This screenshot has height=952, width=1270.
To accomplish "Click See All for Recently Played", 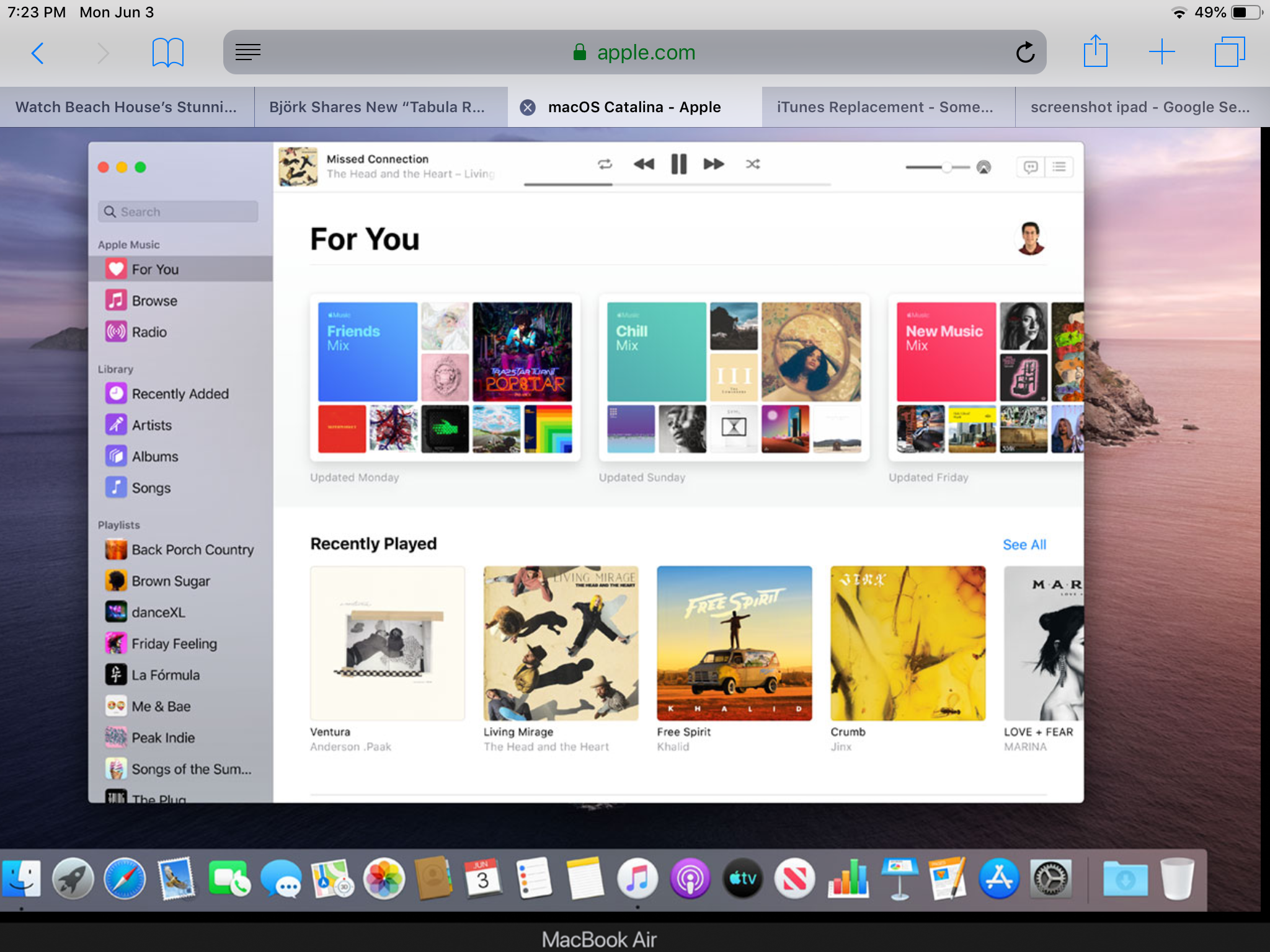I will (1024, 545).
